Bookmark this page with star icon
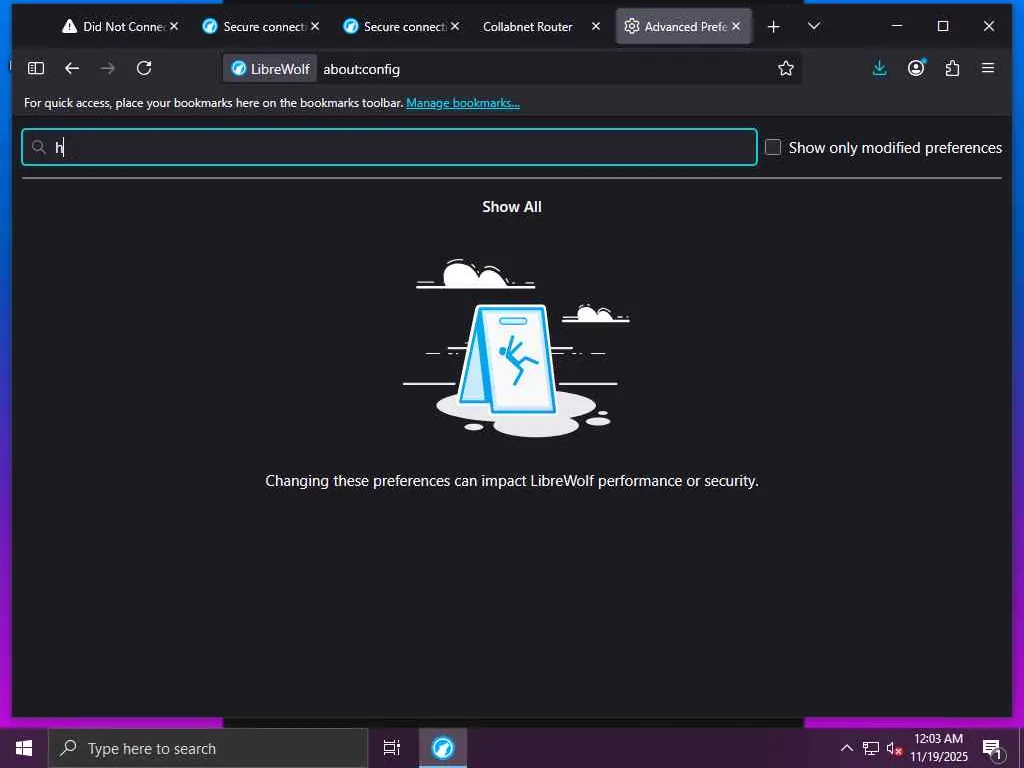1024x768 pixels. pyautogui.click(x=786, y=68)
